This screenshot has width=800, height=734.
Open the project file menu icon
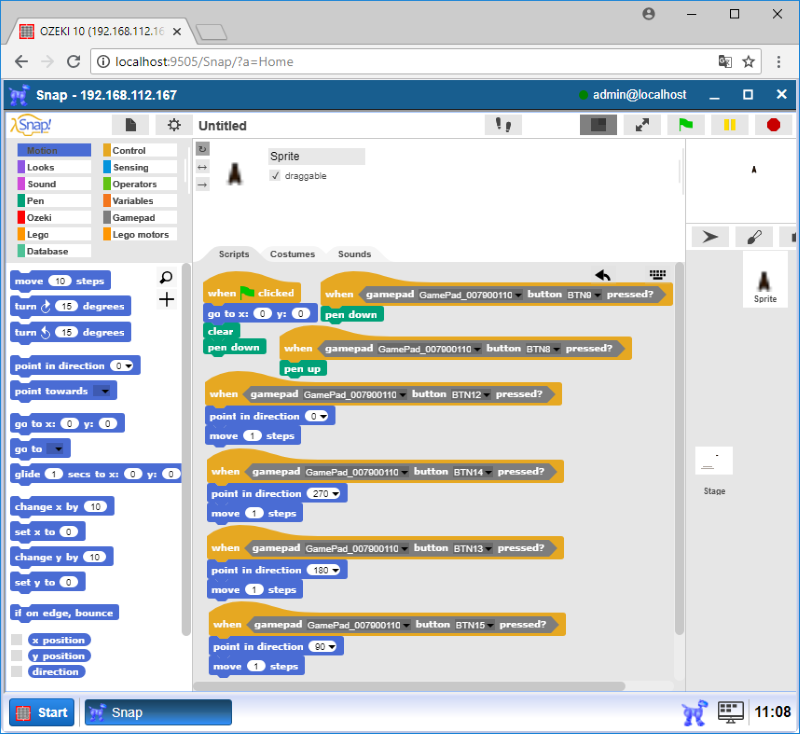click(131, 125)
